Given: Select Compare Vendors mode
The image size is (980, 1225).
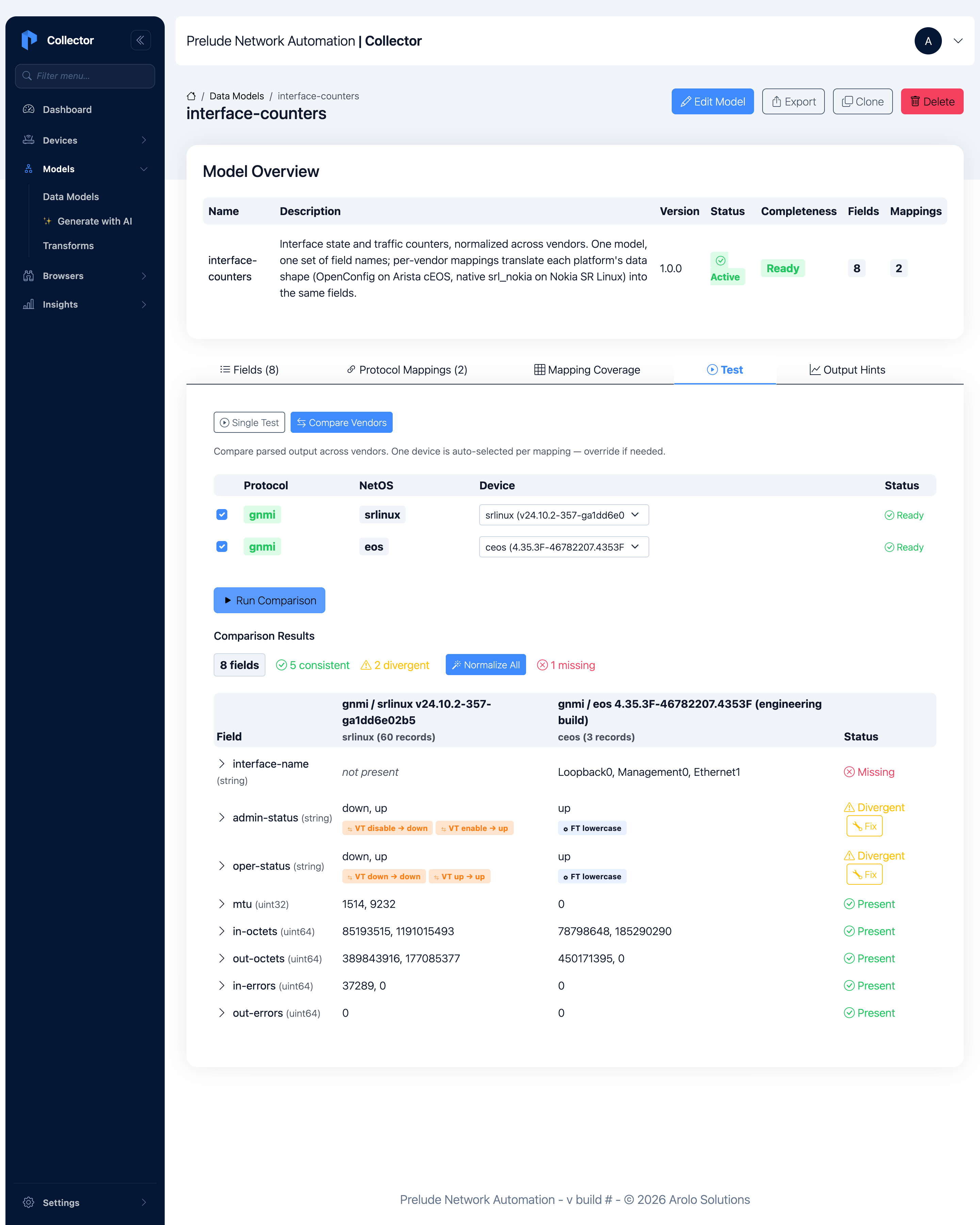Looking at the screenshot, I should [341, 423].
